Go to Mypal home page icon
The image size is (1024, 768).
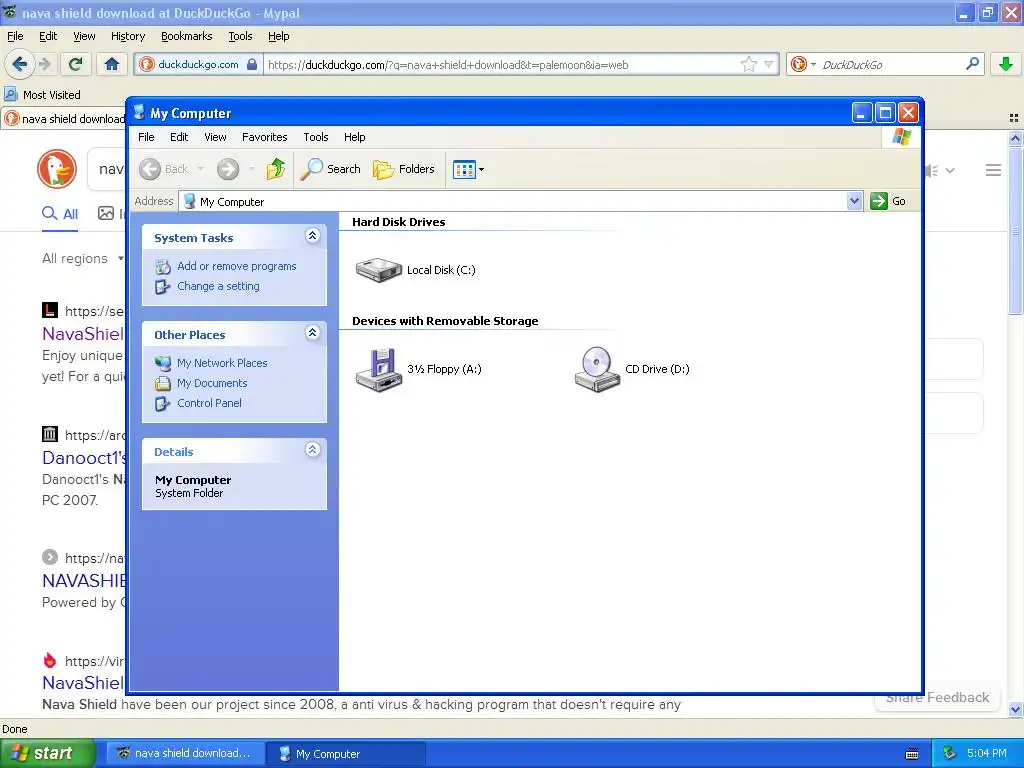(112, 64)
